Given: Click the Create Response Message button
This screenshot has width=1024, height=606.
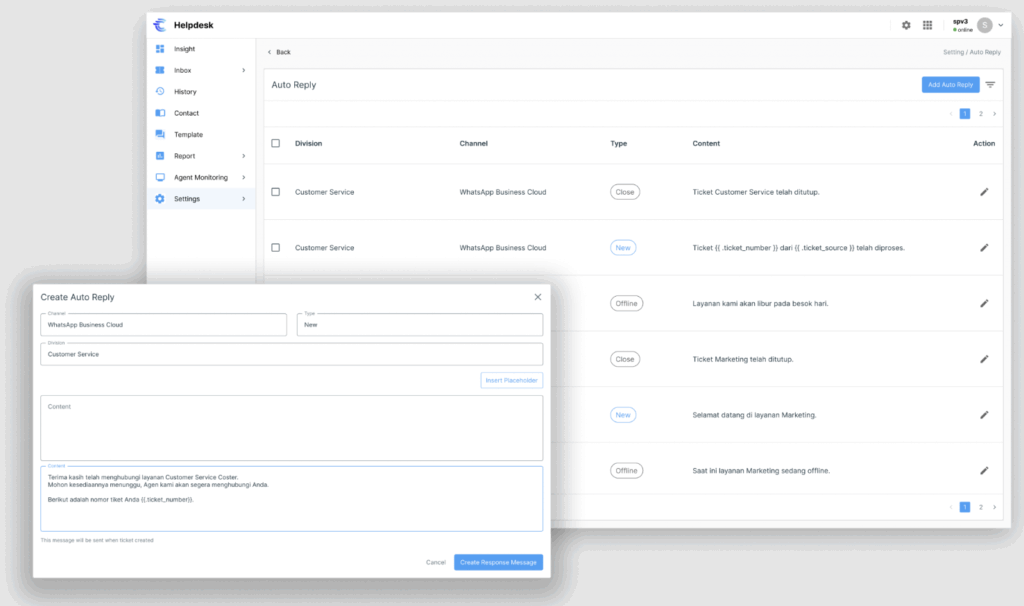Looking at the screenshot, I should (x=498, y=562).
